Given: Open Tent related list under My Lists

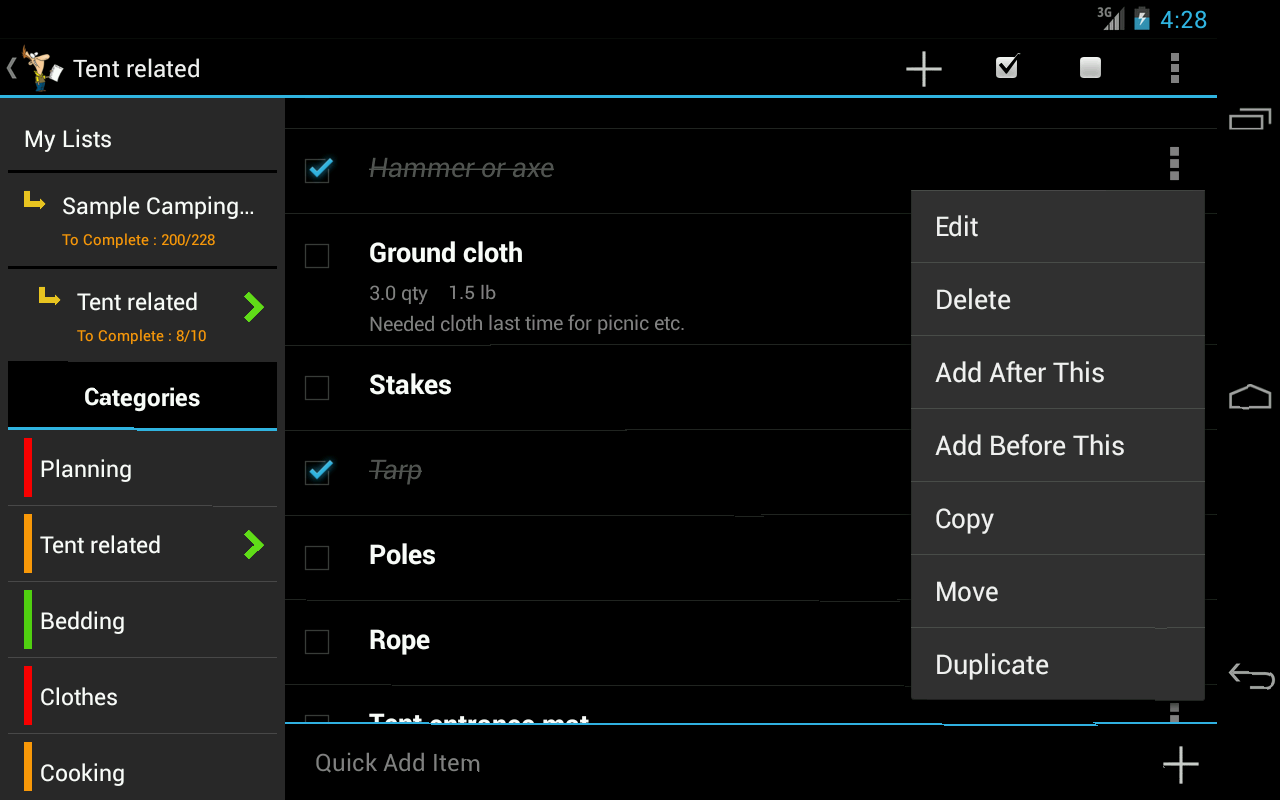Looking at the screenshot, I should 142,316.
